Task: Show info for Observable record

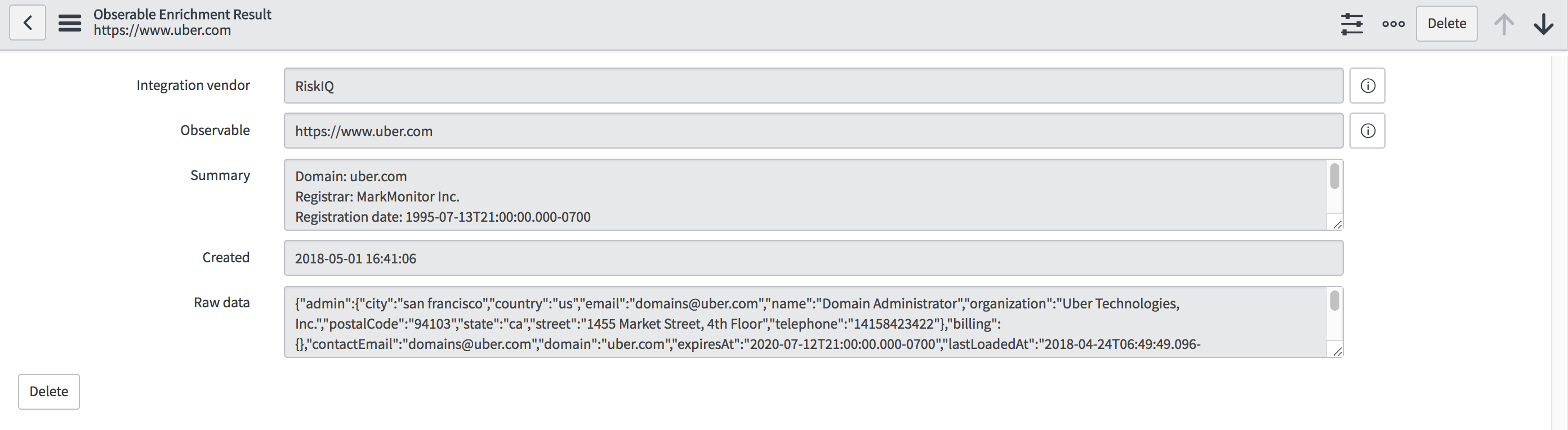Action: 1367,131
